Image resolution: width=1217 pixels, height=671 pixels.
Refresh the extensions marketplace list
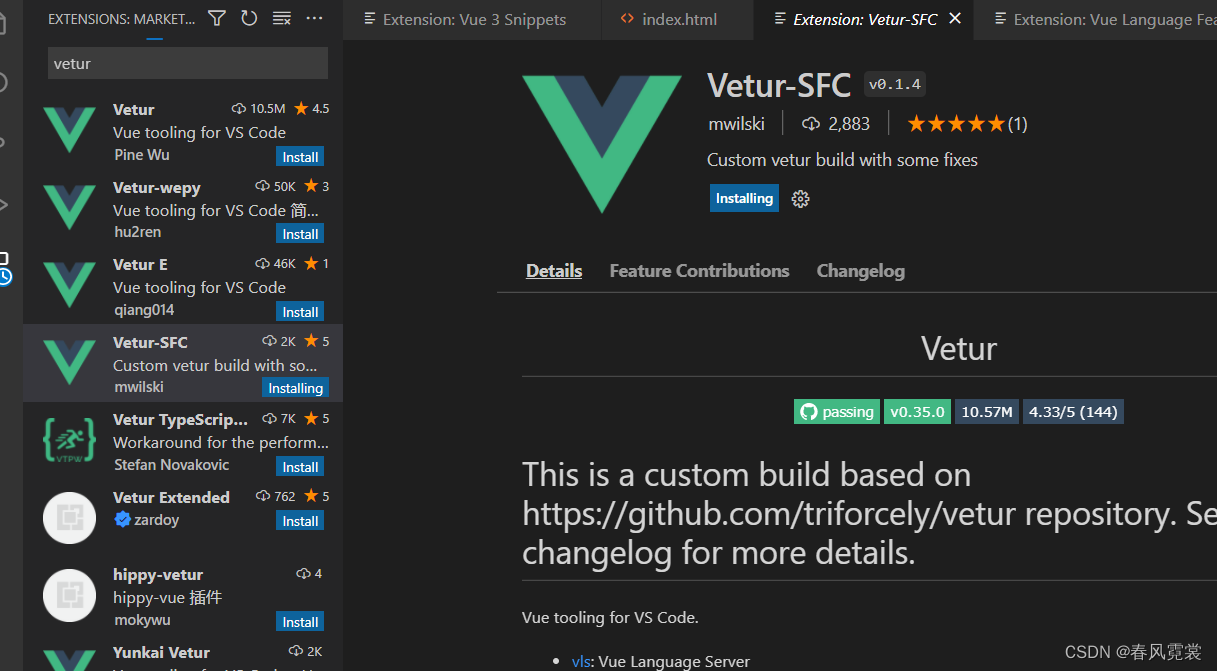[x=249, y=18]
